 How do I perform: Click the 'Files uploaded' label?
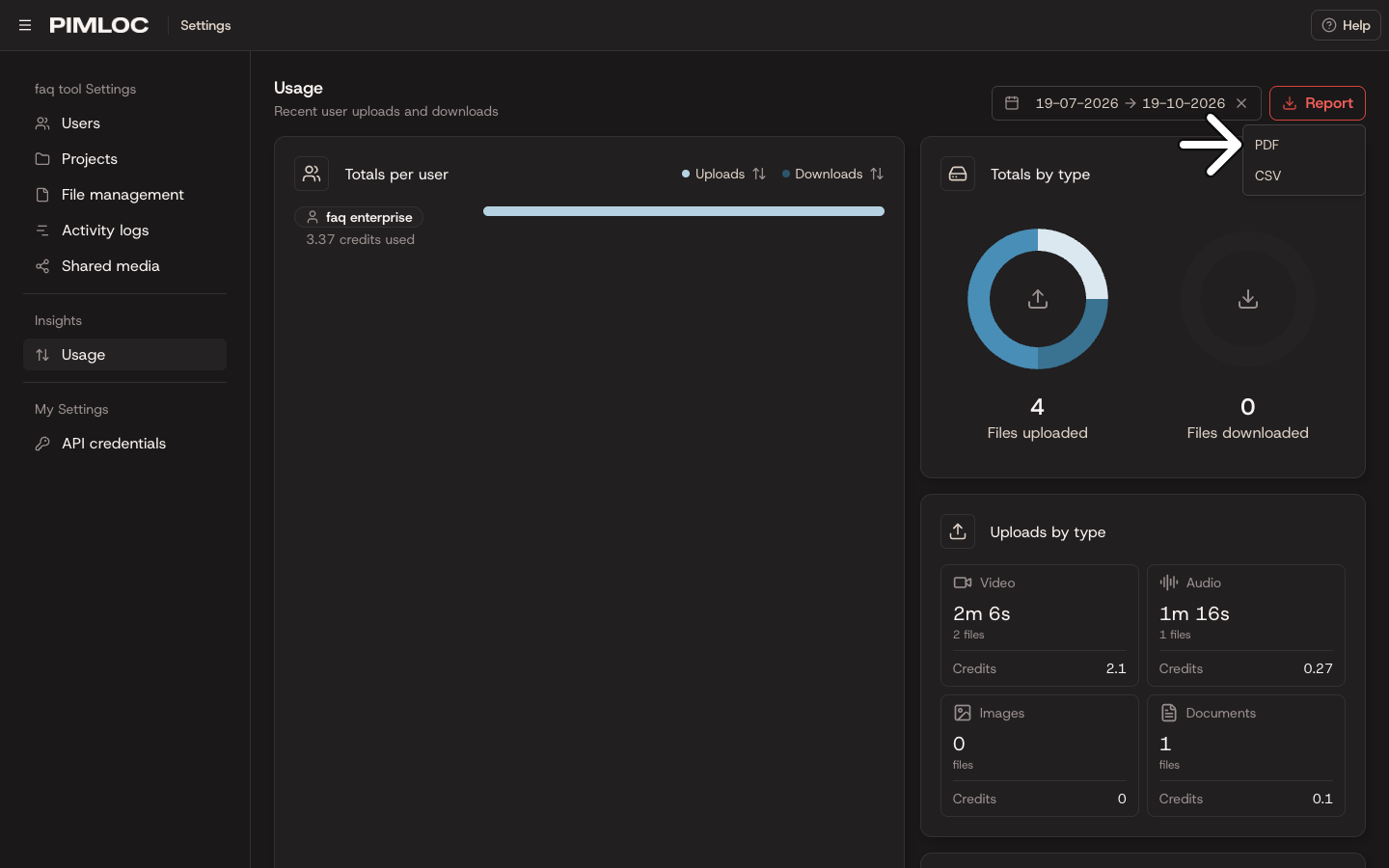click(x=1037, y=433)
